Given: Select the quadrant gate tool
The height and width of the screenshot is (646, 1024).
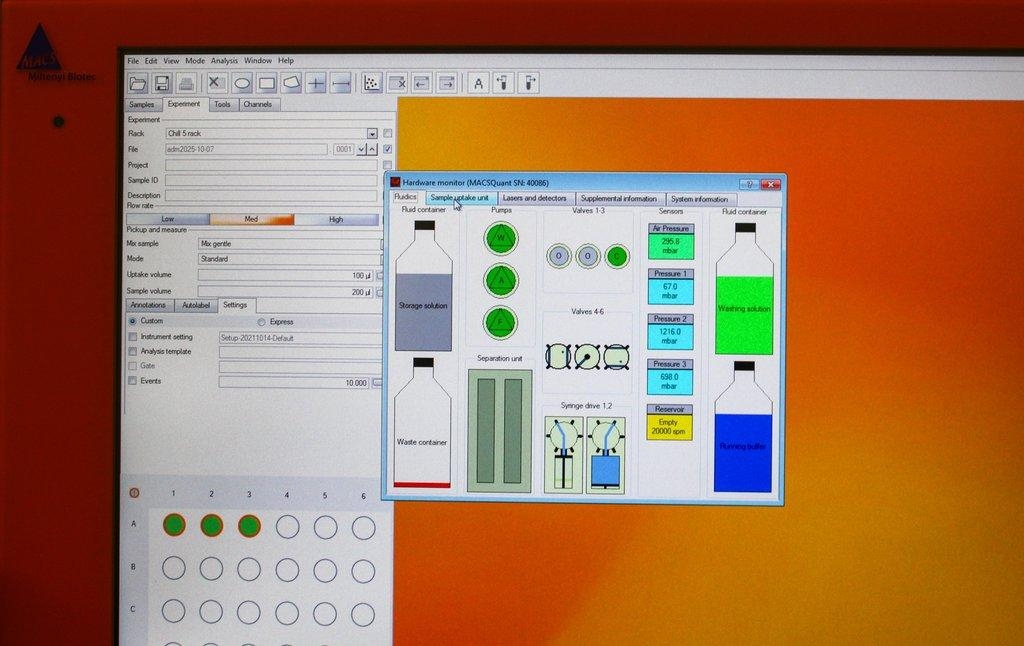Looking at the screenshot, I should (318, 83).
